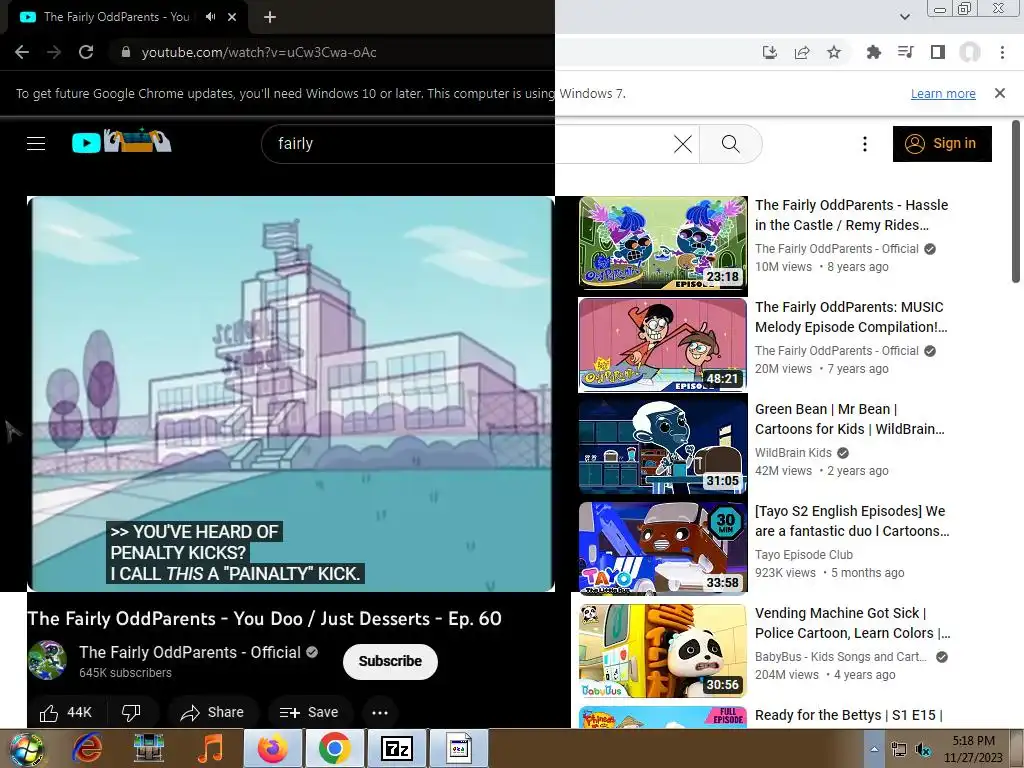Click the magnifier search button

coord(731,144)
